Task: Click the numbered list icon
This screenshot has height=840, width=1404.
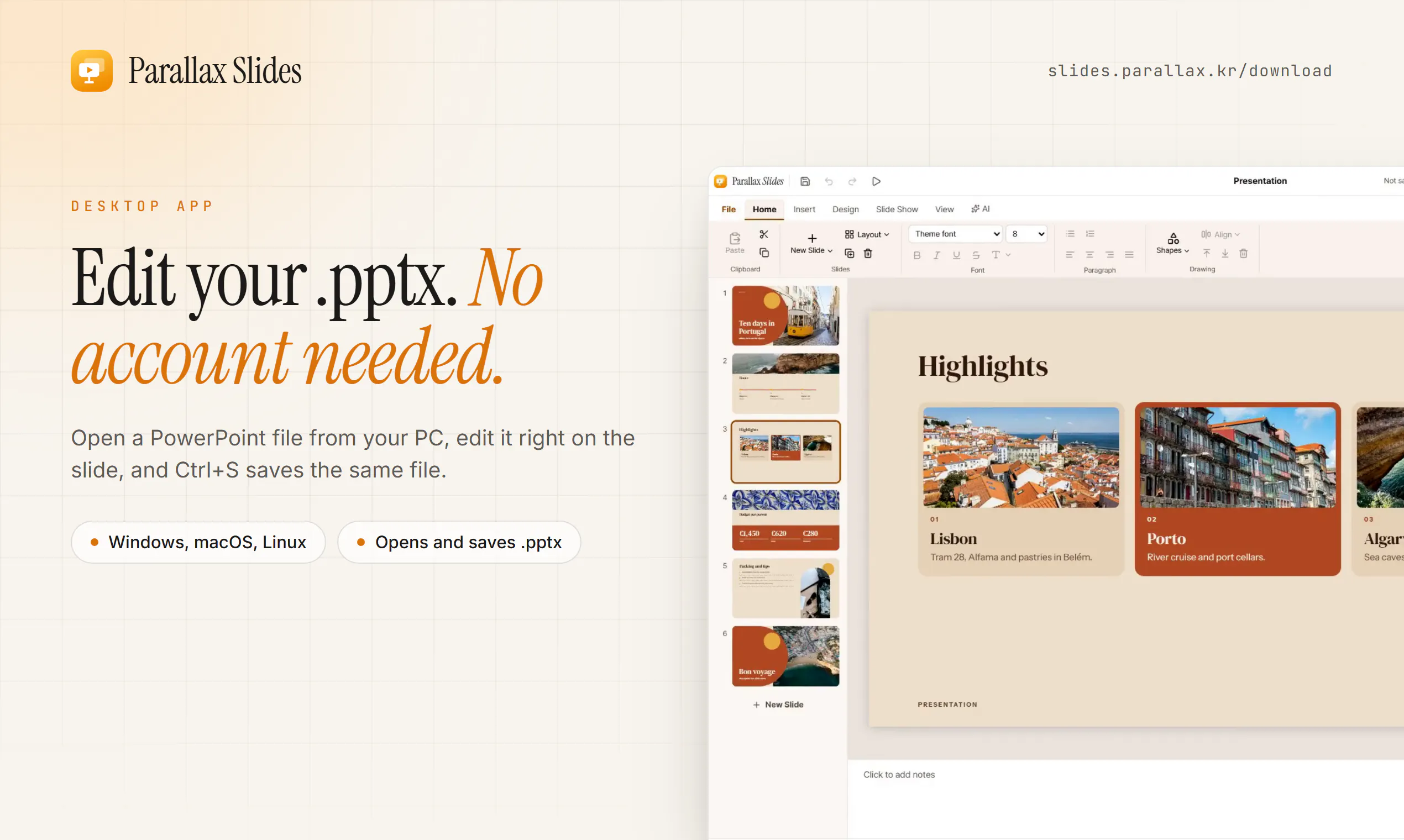Action: (x=1090, y=234)
